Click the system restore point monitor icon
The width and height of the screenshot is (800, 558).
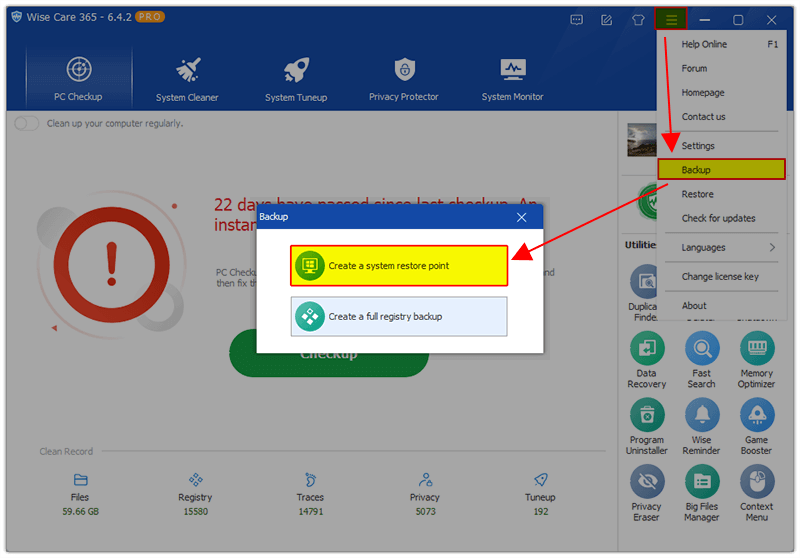pos(310,266)
